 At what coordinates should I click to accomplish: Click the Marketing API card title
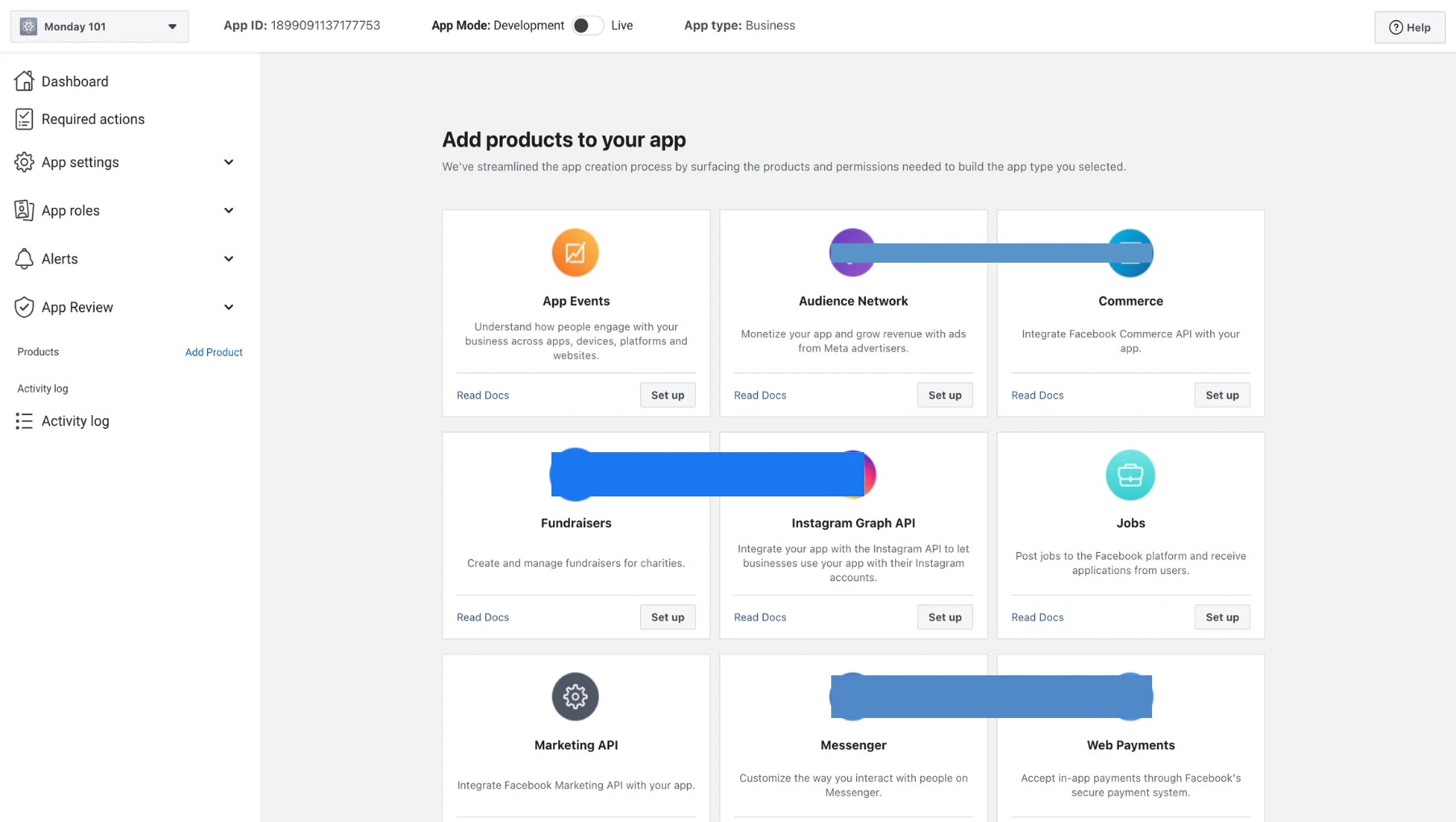pos(576,745)
